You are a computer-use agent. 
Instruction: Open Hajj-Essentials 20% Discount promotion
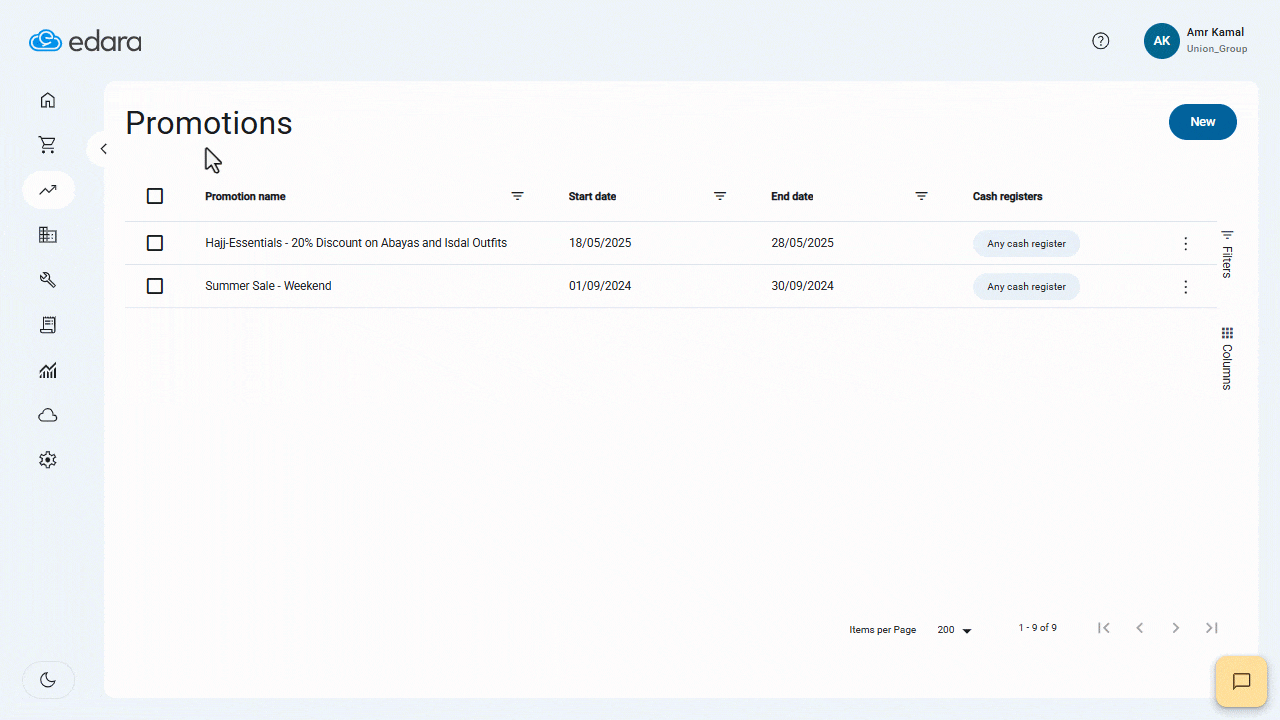pyautogui.click(x=356, y=243)
